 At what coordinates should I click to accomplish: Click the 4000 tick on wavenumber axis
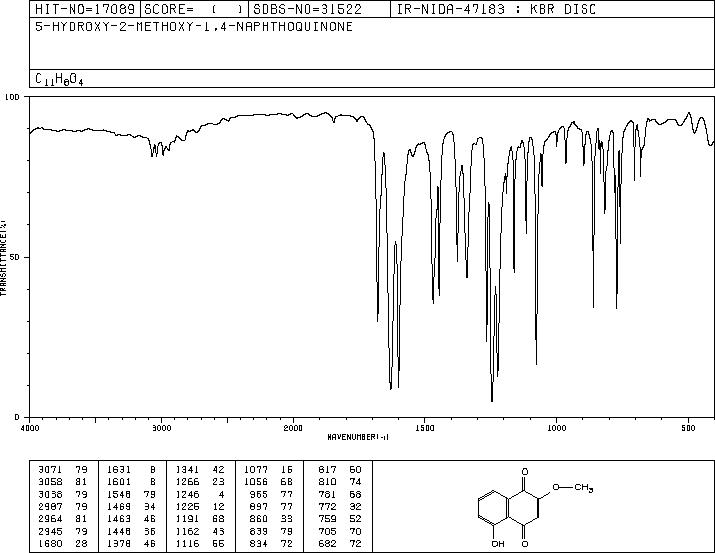point(30,427)
